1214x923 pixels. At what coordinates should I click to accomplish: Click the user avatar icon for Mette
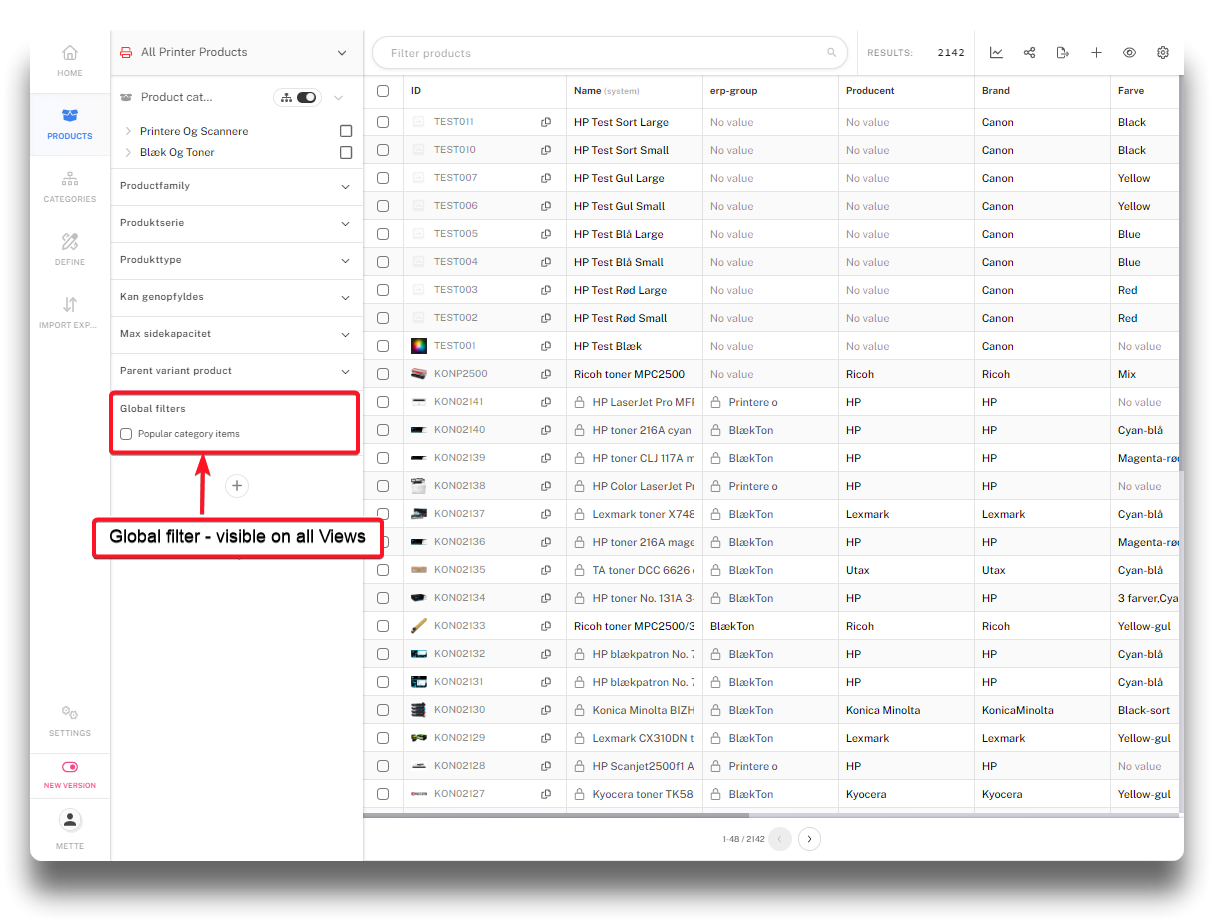pyautogui.click(x=70, y=820)
